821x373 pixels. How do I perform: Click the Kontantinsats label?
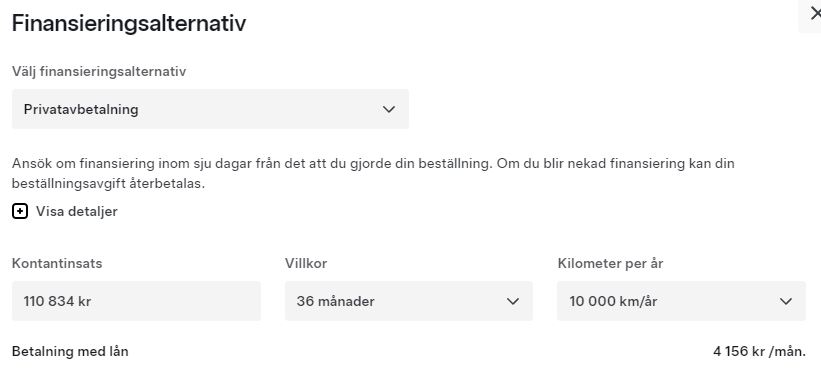[57, 263]
